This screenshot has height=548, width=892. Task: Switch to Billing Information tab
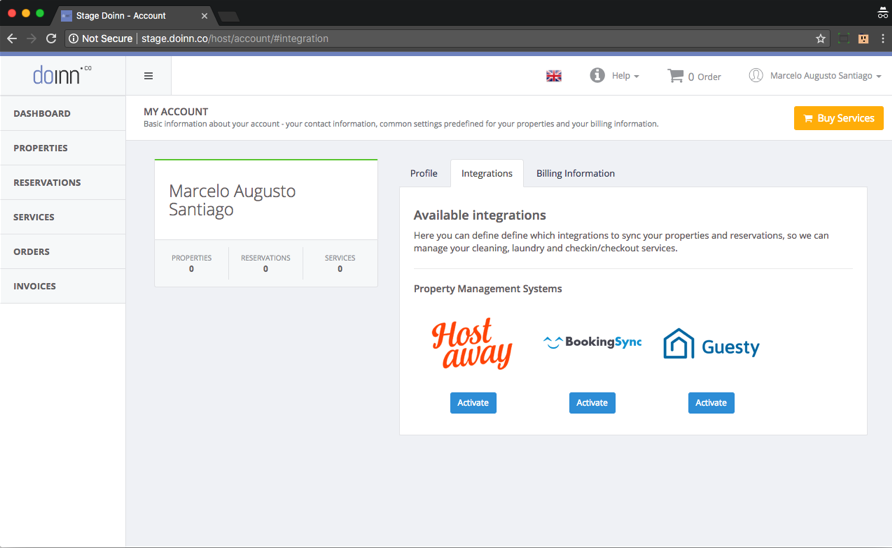[575, 173]
